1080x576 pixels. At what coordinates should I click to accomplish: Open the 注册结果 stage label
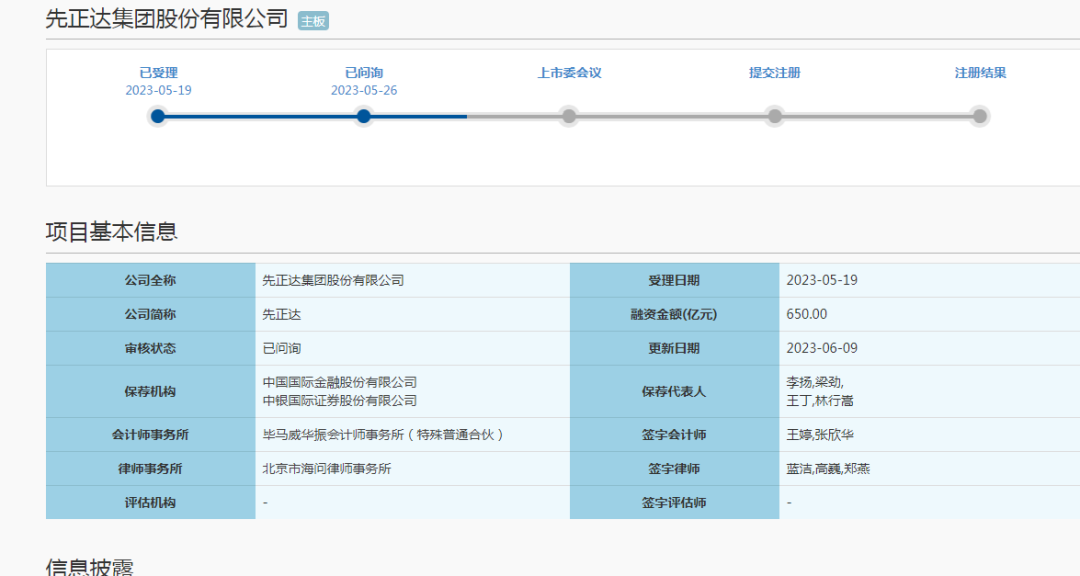pos(980,73)
